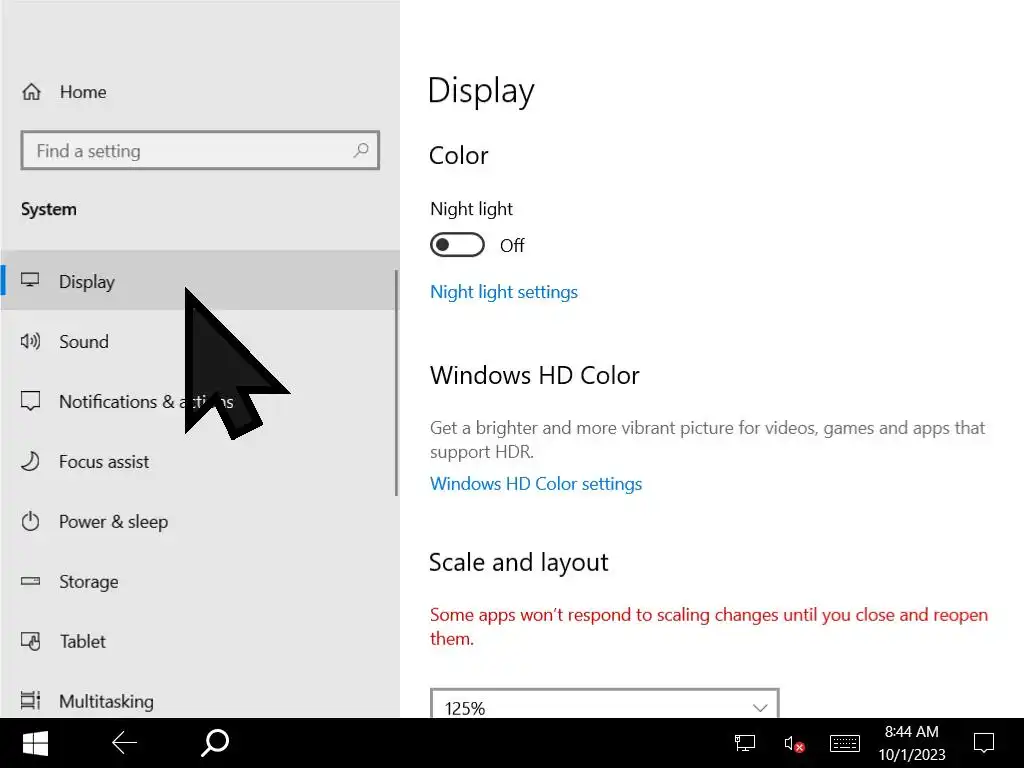Click the Display monitor icon in sidebar
The width and height of the screenshot is (1024, 768).
tap(30, 280)
